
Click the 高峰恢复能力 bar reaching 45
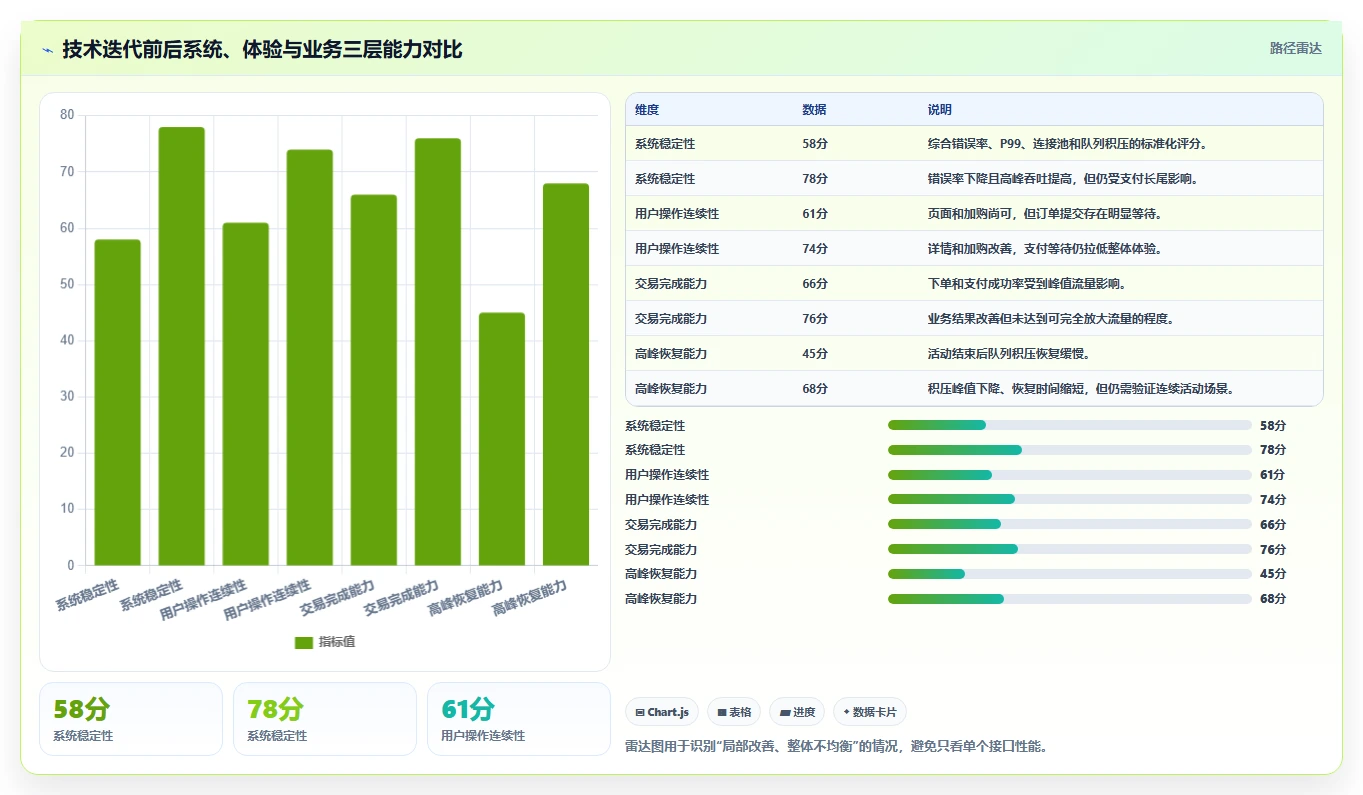click(502, 439)
